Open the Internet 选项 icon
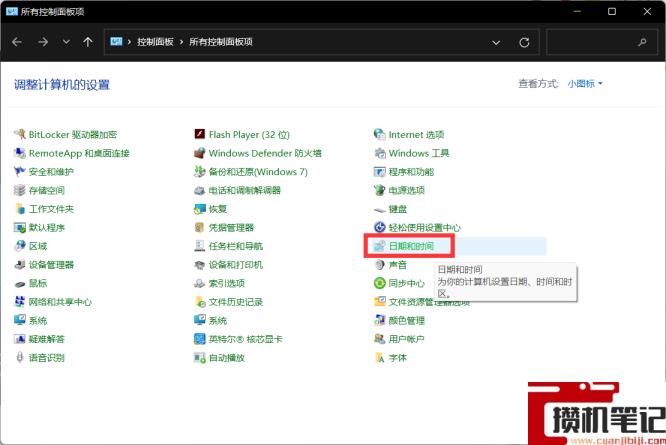This screenshot has width=666, height=445. (380, 135)
